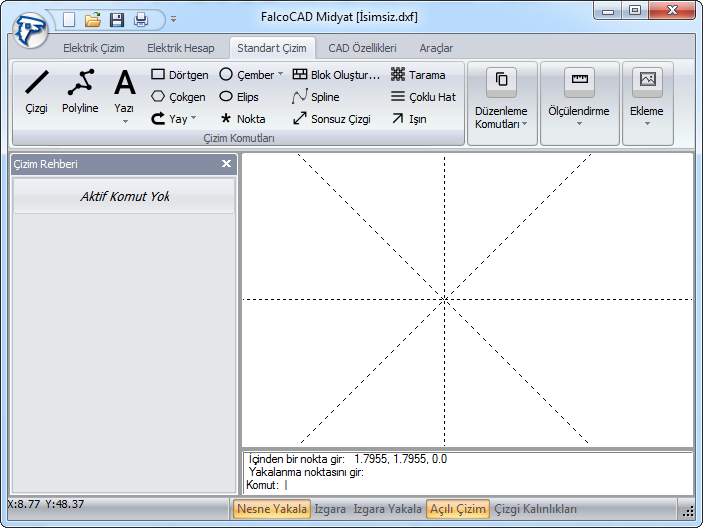Click the center of the drawing canvas crosshair
Image resolution: width=703 pixels, height=528 pixels.
[x=444, y=299]
